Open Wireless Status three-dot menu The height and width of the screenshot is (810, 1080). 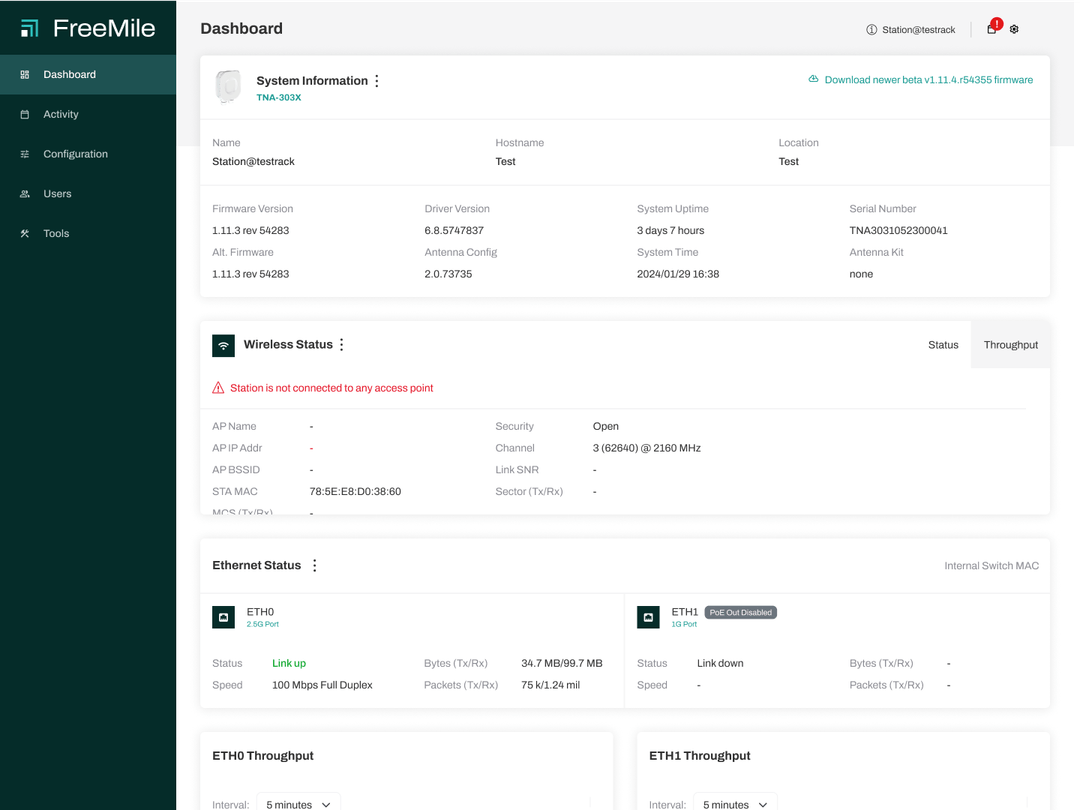coord(342,345)
